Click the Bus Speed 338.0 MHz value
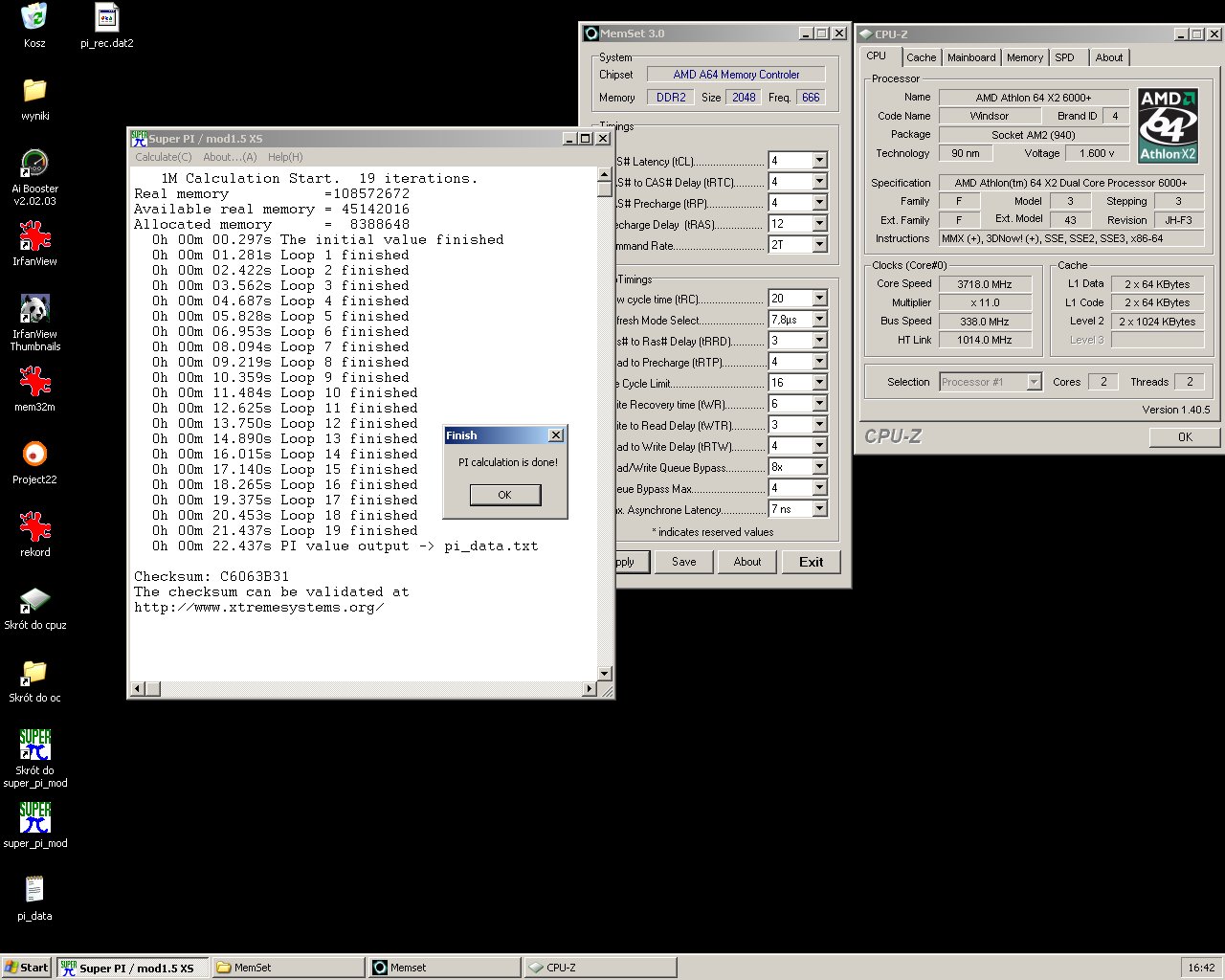Viewport: 1225px width, 980px height. pos(985,322)
